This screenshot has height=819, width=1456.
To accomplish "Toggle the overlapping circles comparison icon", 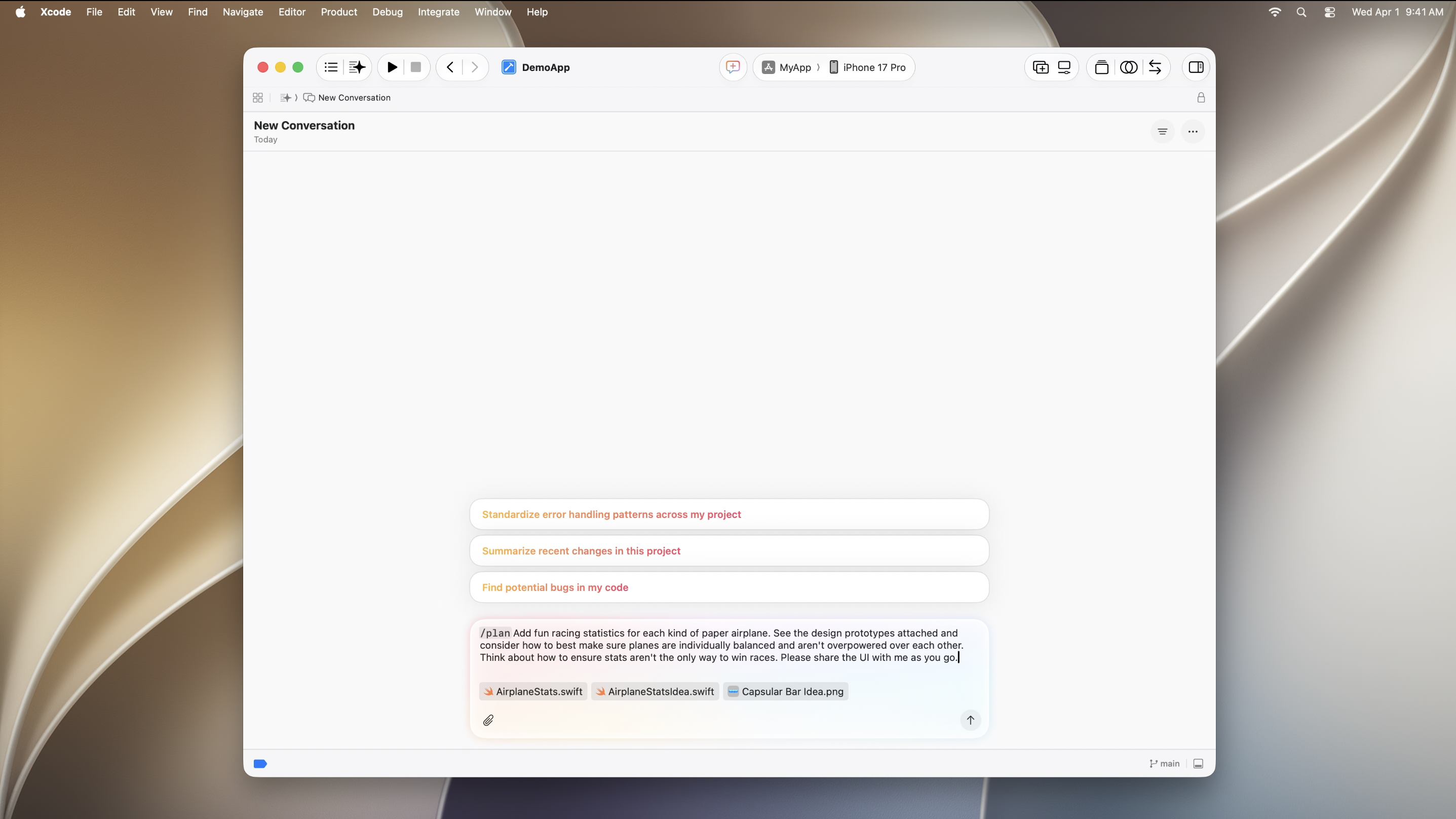I will click(1129, 67).
